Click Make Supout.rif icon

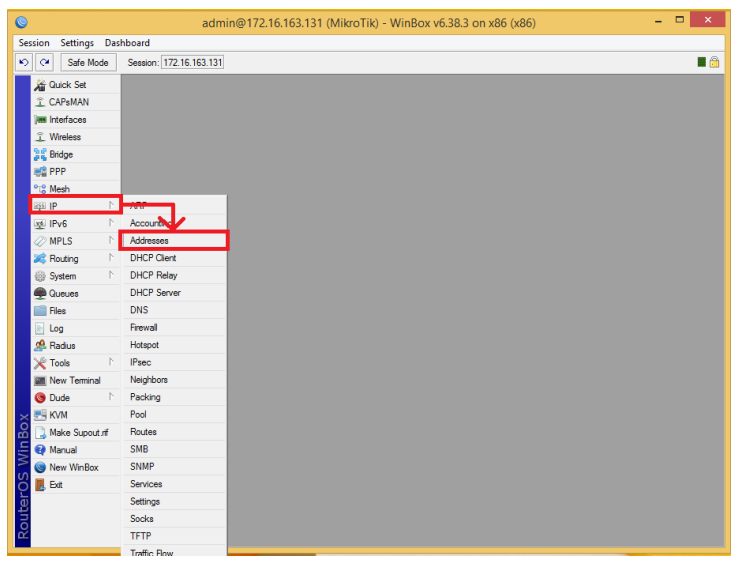(40, 432)
